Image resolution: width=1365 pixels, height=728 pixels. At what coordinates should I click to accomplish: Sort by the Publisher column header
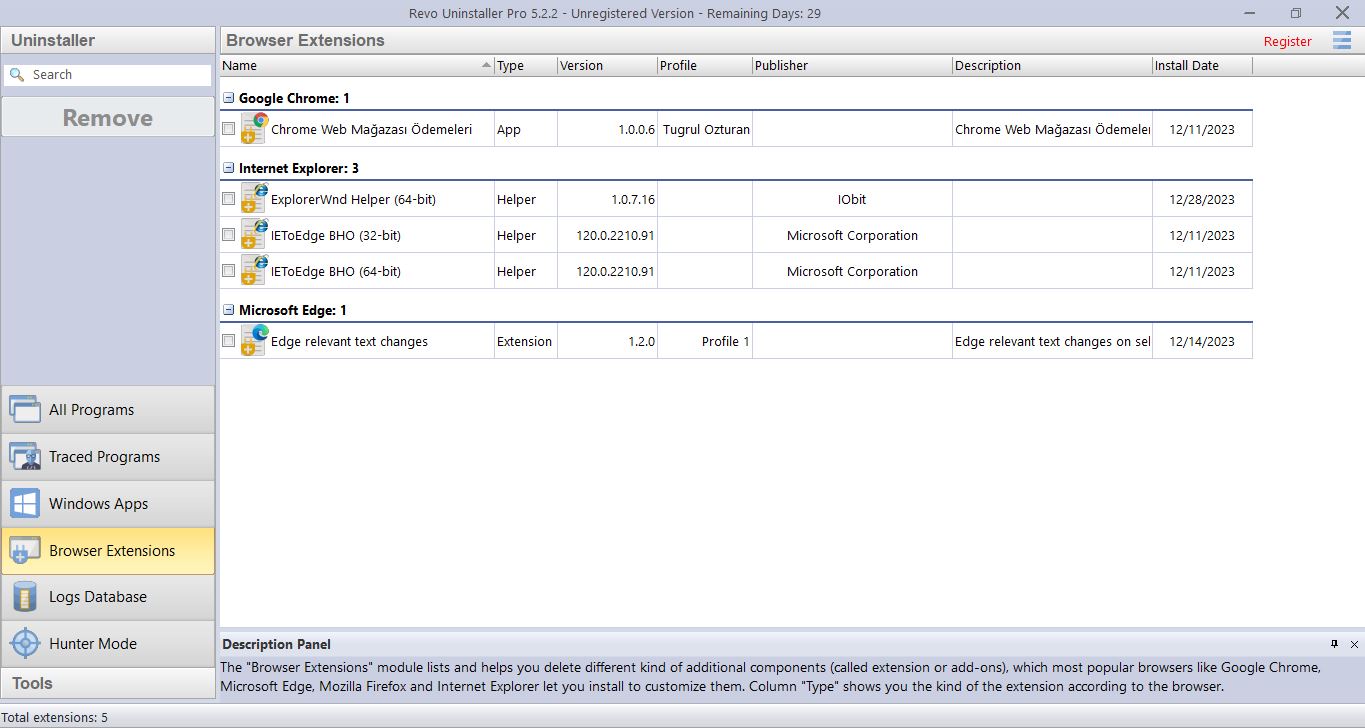point(852,65)
